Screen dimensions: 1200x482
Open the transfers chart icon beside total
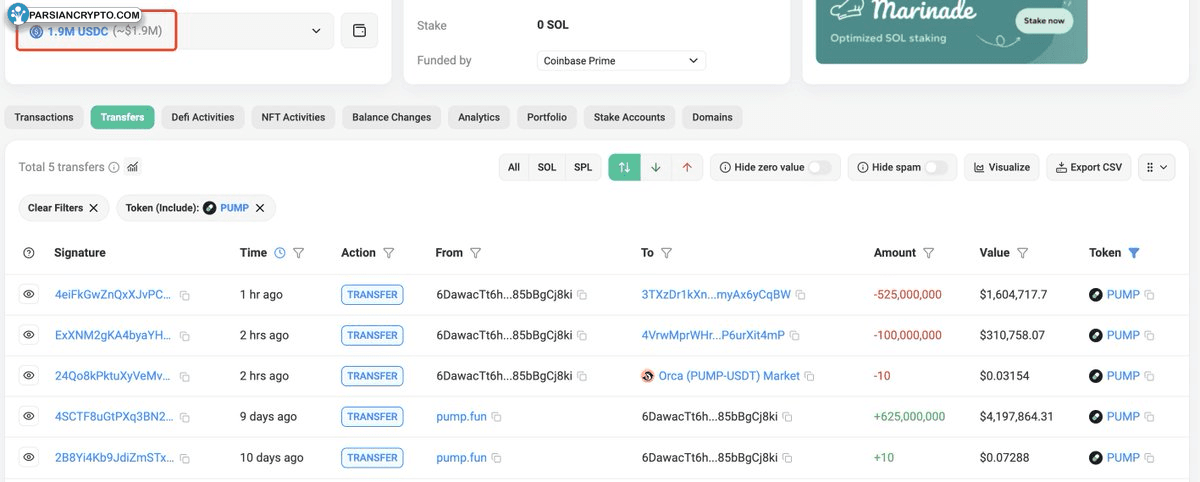pos(133,167)
